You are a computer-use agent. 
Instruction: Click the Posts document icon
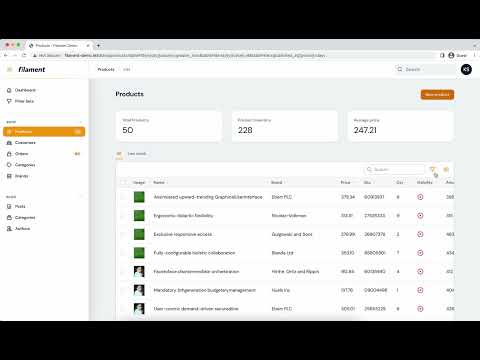click(9, 206)
